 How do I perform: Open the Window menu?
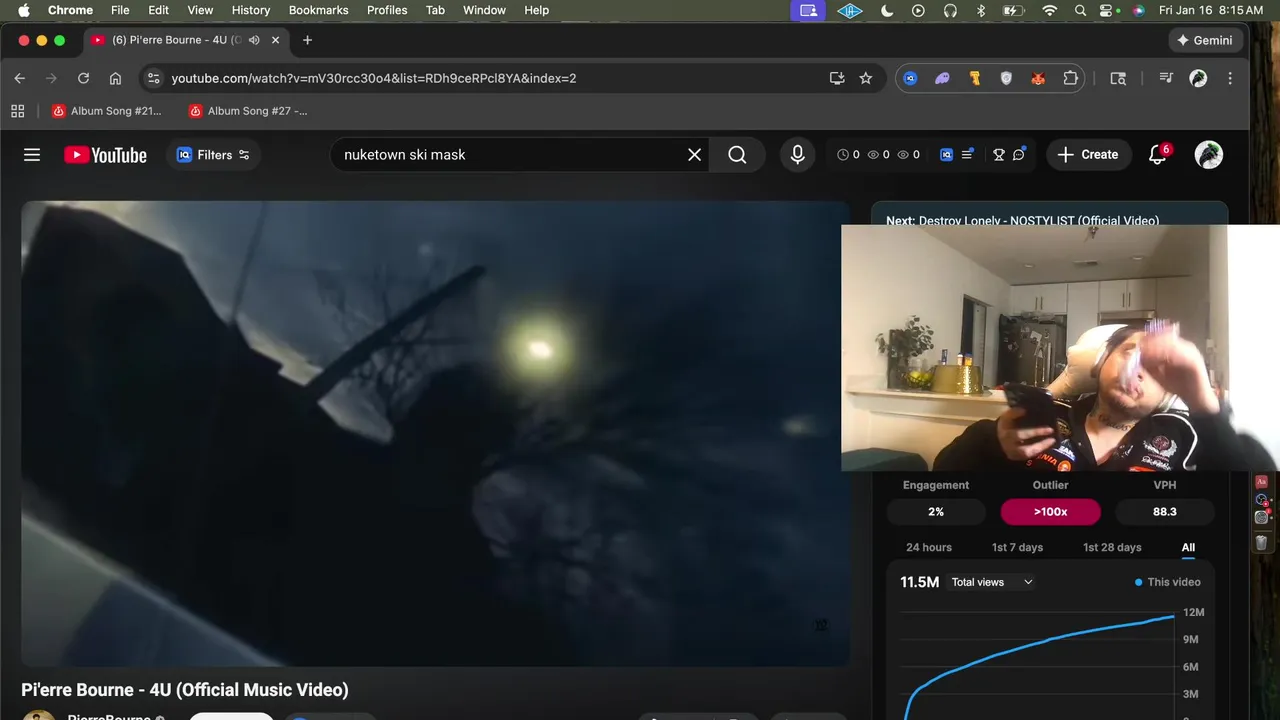[484, 10]
